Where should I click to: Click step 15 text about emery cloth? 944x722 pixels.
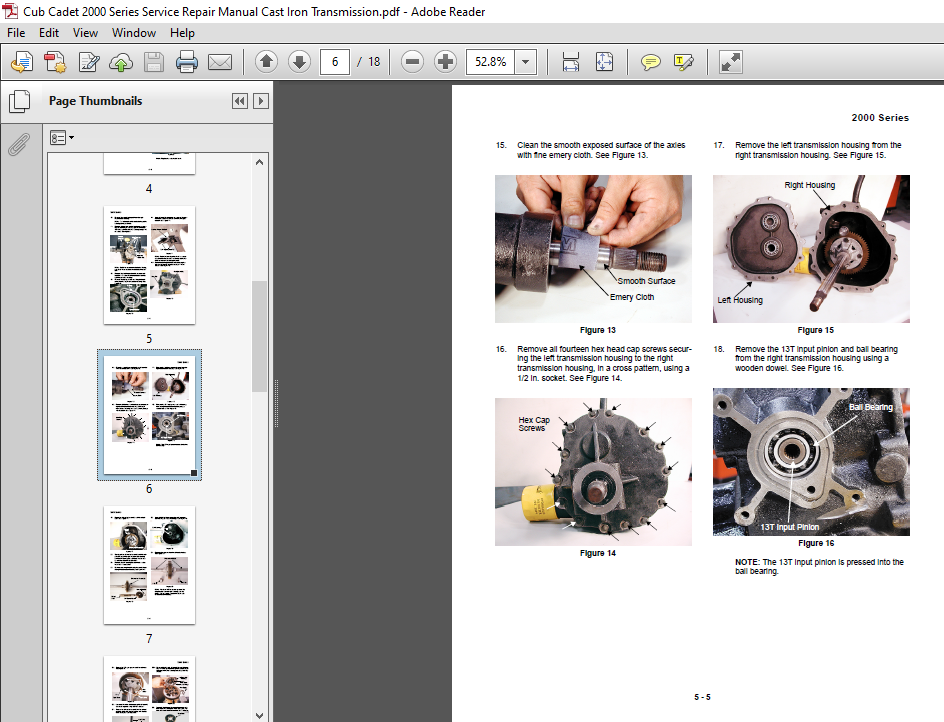[601, 150]
